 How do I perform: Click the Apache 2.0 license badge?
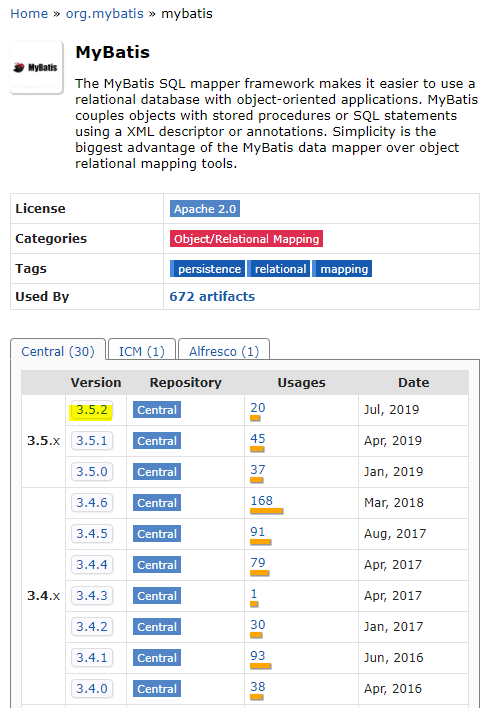click(205, 209)
